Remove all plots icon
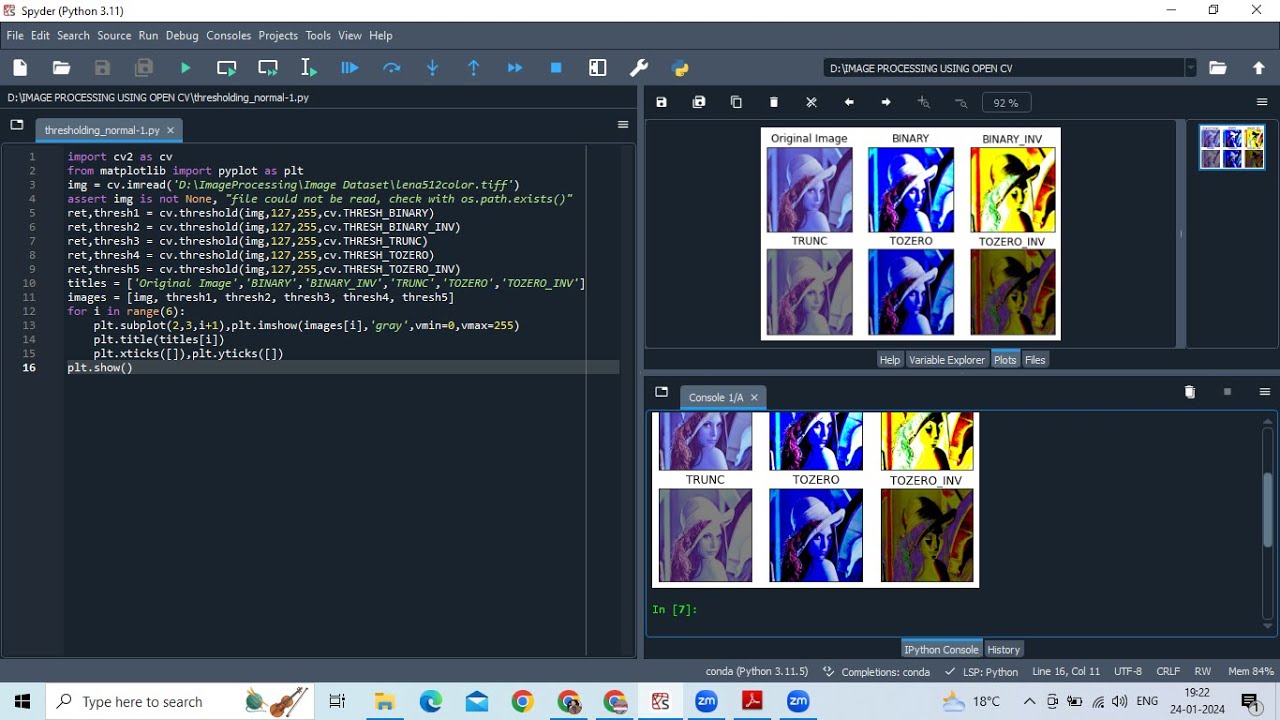Image resolution: width=1280 pixels, height=720 pixels. [x=811, y=102]
